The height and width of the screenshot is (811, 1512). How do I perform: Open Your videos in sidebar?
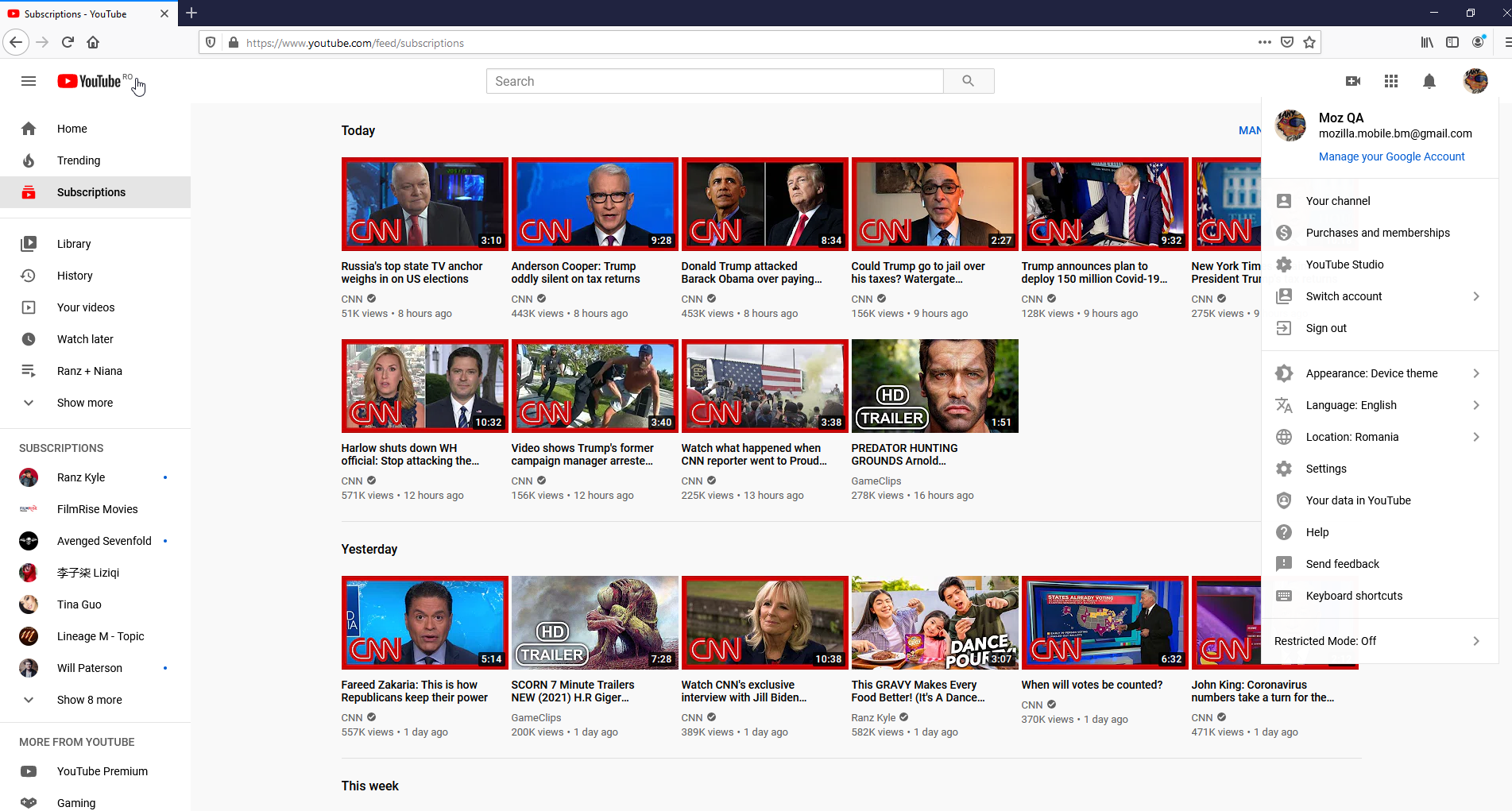click(x=95, y=307)
